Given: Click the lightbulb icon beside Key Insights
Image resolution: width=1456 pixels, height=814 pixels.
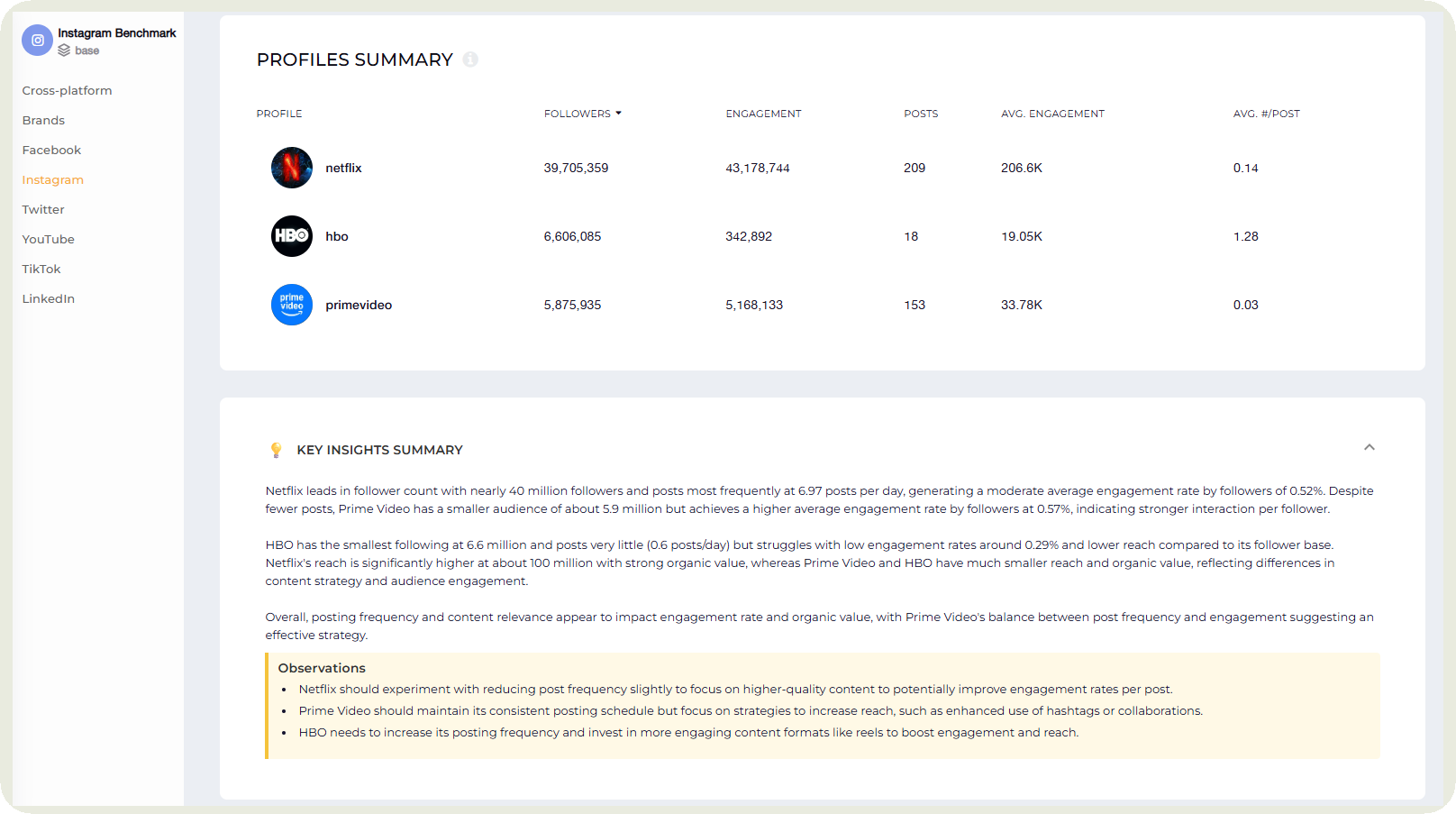Looking at the screenshot, I should click(276, 450).
